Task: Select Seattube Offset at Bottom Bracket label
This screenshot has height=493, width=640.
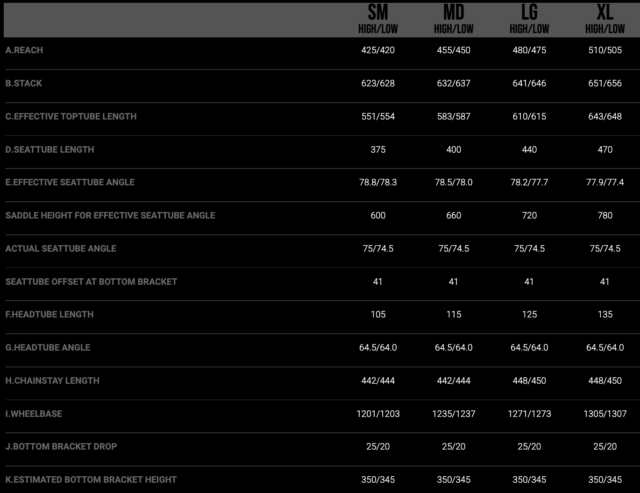Action: point(91,281)
